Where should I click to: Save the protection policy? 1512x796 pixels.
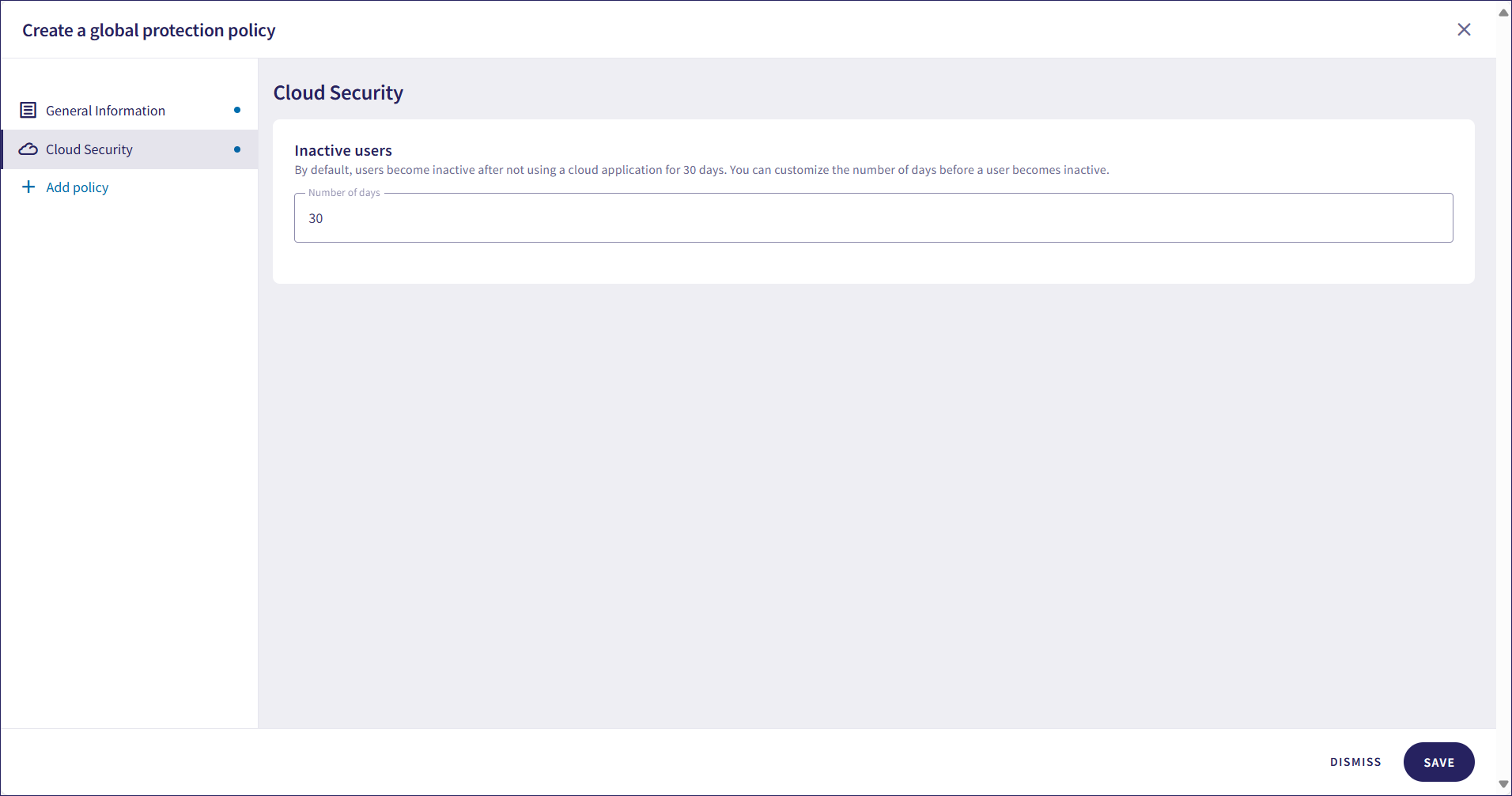pyautogui.click(x=1438, y=762)
